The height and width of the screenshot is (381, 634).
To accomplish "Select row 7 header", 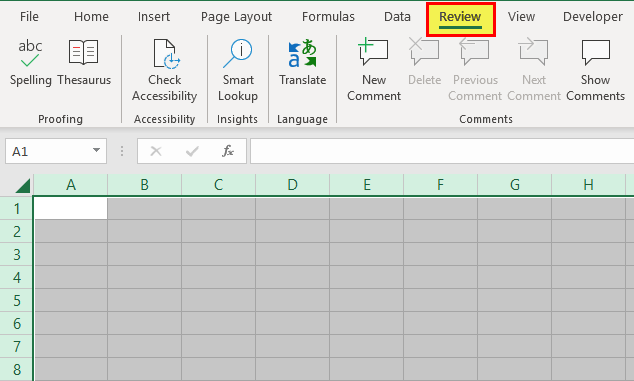I will pyautogui.click(x=16, y=347).
